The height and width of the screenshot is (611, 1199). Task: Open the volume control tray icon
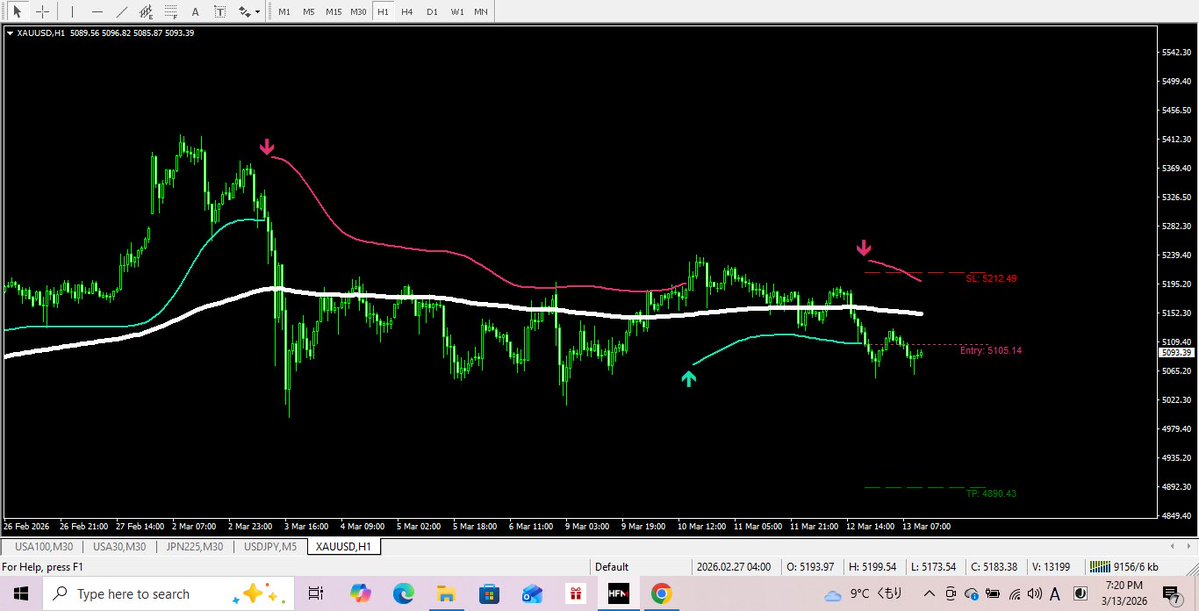coord(1035,594)
